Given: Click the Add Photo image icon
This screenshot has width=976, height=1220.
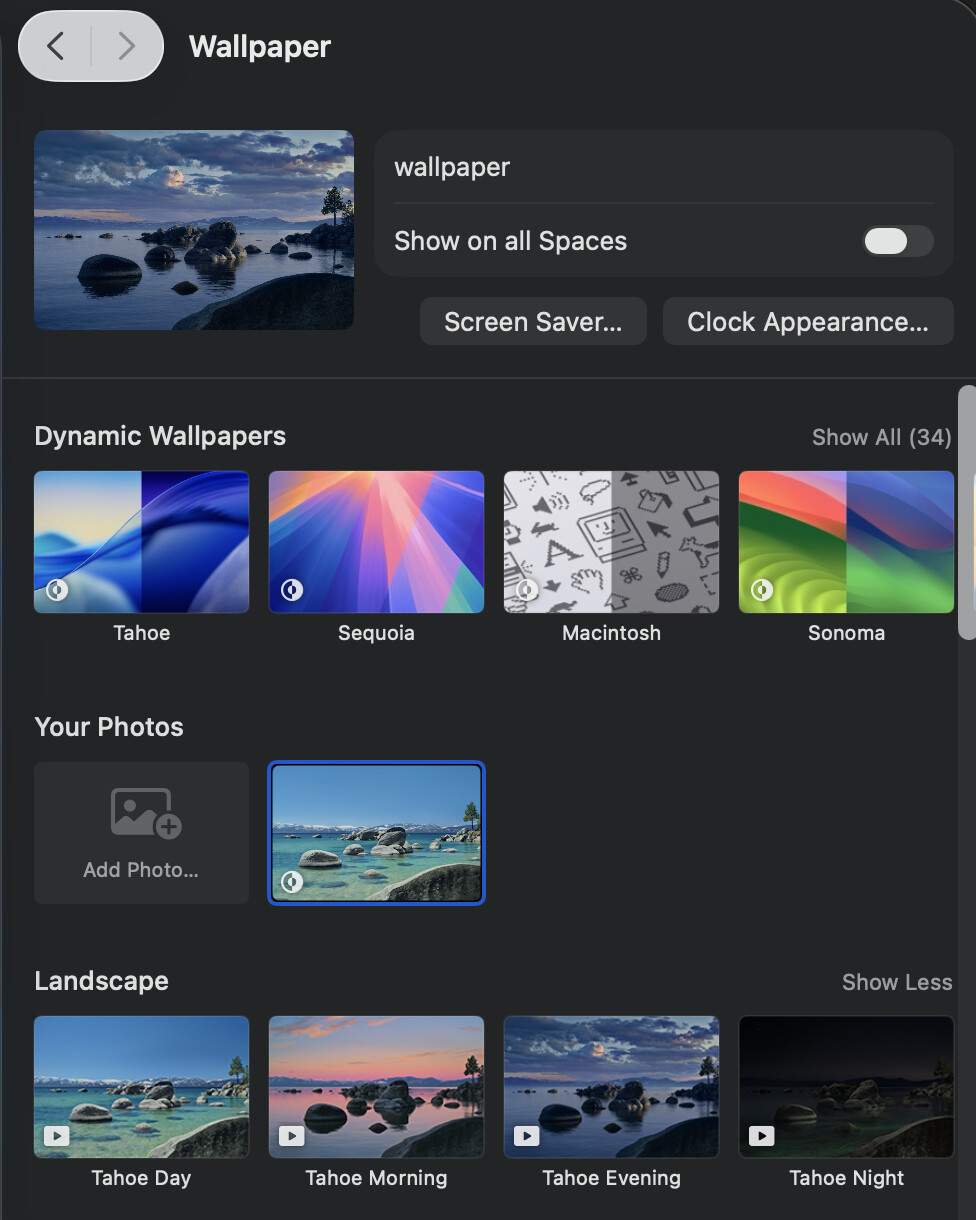Looking at the screenshot, I should pos(145,812).
